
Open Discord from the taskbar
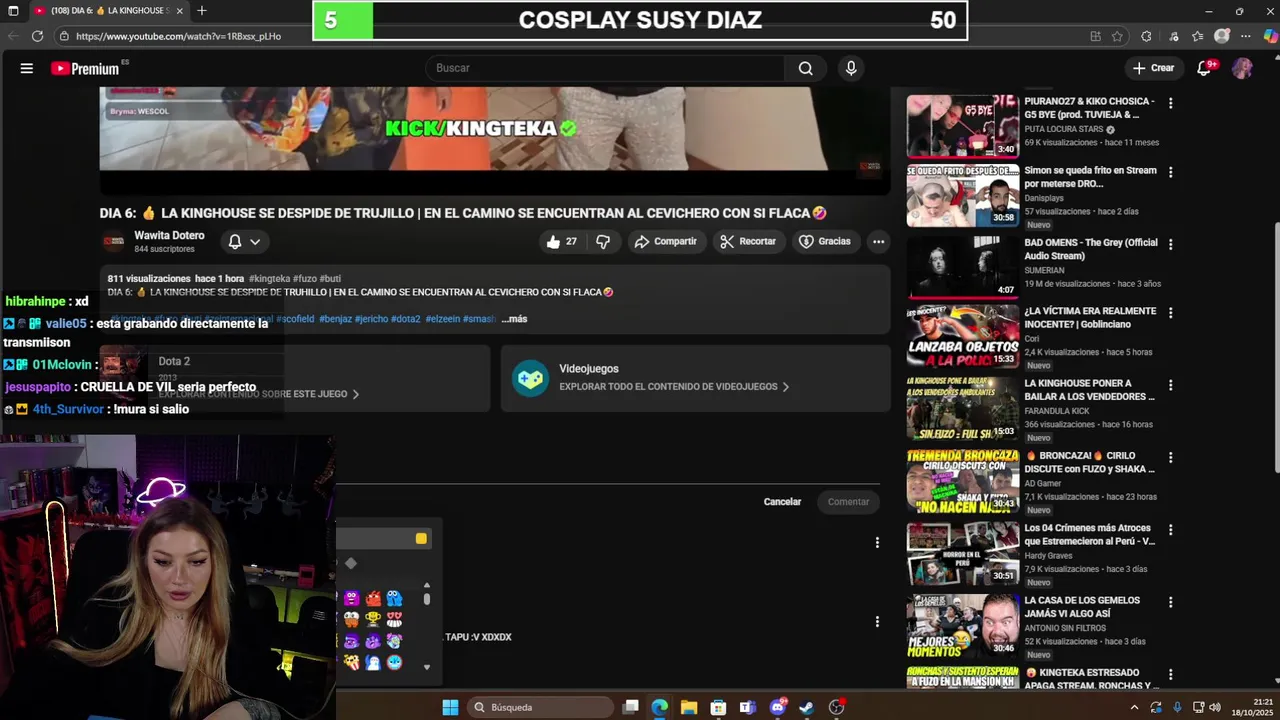click(x=777, y=707)
